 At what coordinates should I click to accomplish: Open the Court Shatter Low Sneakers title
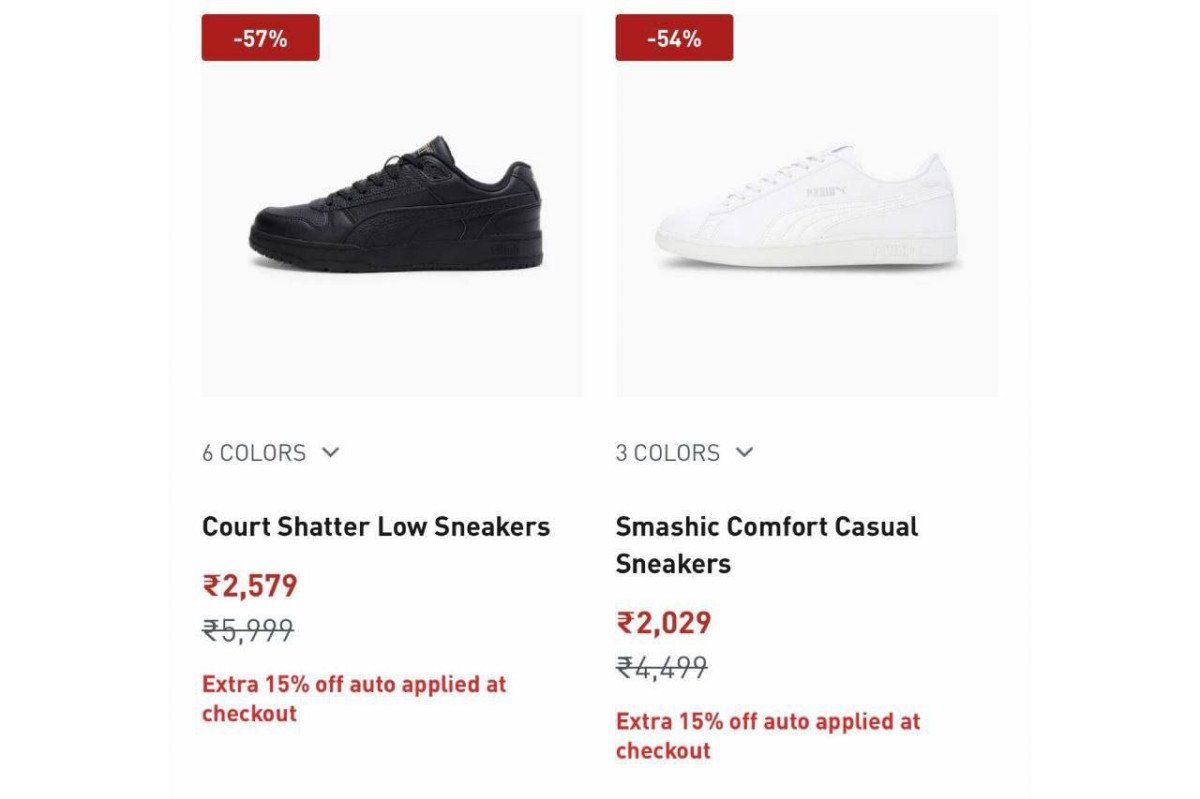point(376,527)
